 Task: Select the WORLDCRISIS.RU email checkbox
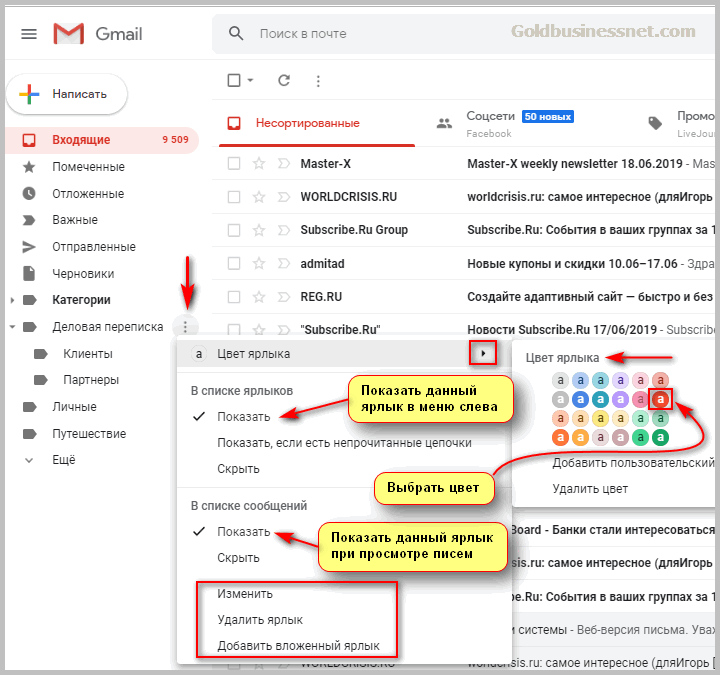[x=234, y=197]
